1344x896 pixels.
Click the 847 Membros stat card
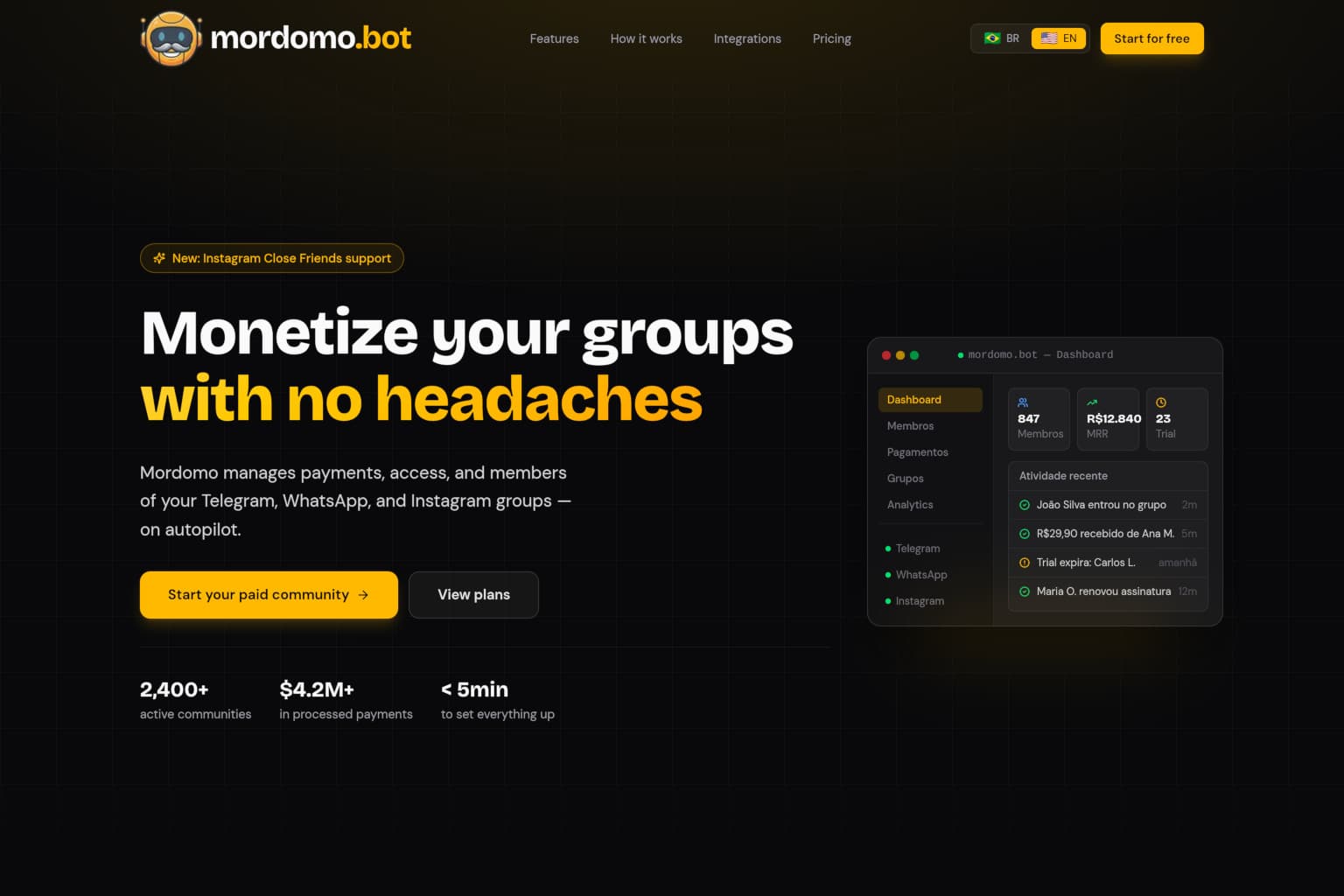1039,419
